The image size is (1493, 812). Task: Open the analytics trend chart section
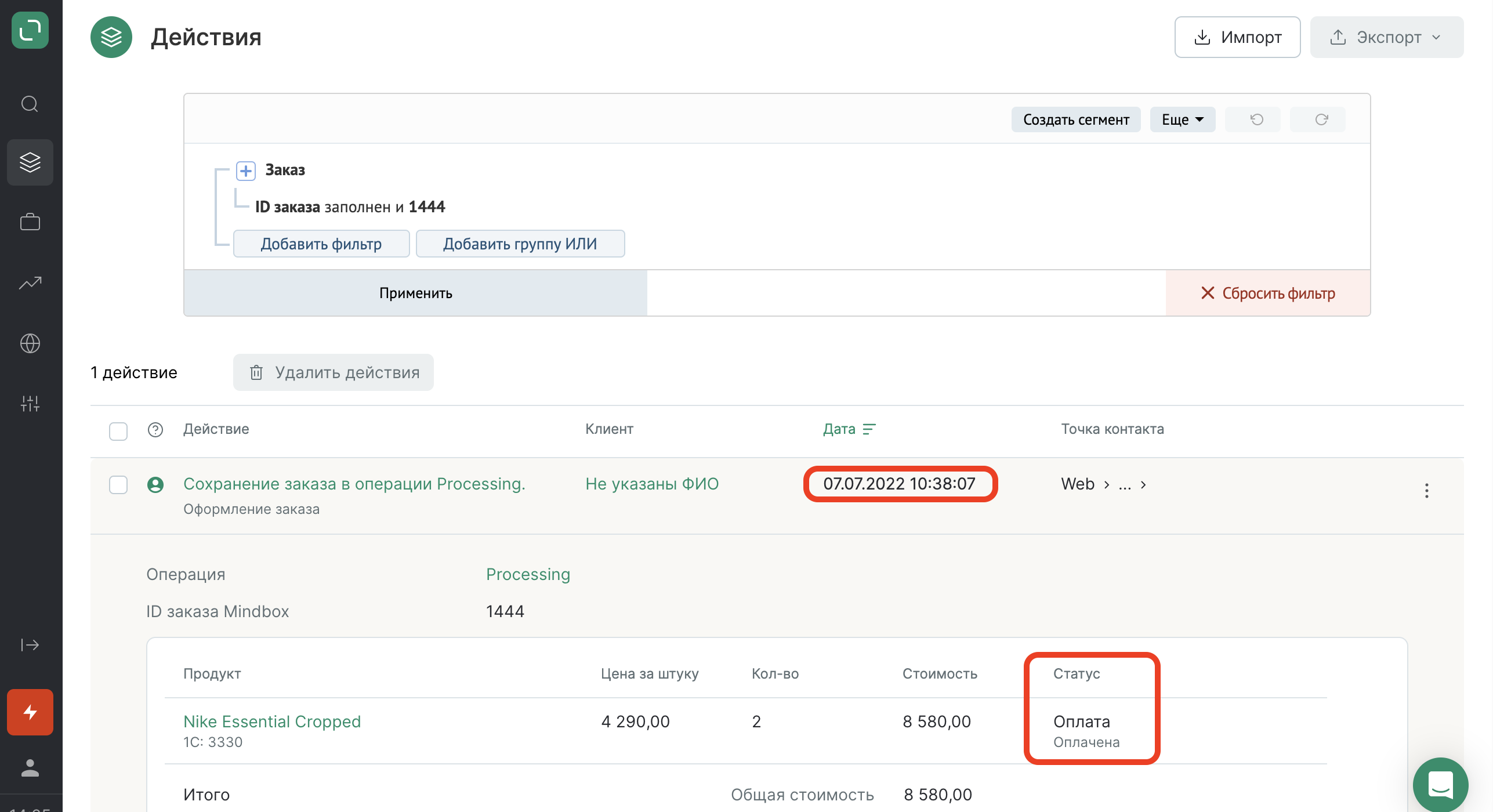[x=30, y=283]
